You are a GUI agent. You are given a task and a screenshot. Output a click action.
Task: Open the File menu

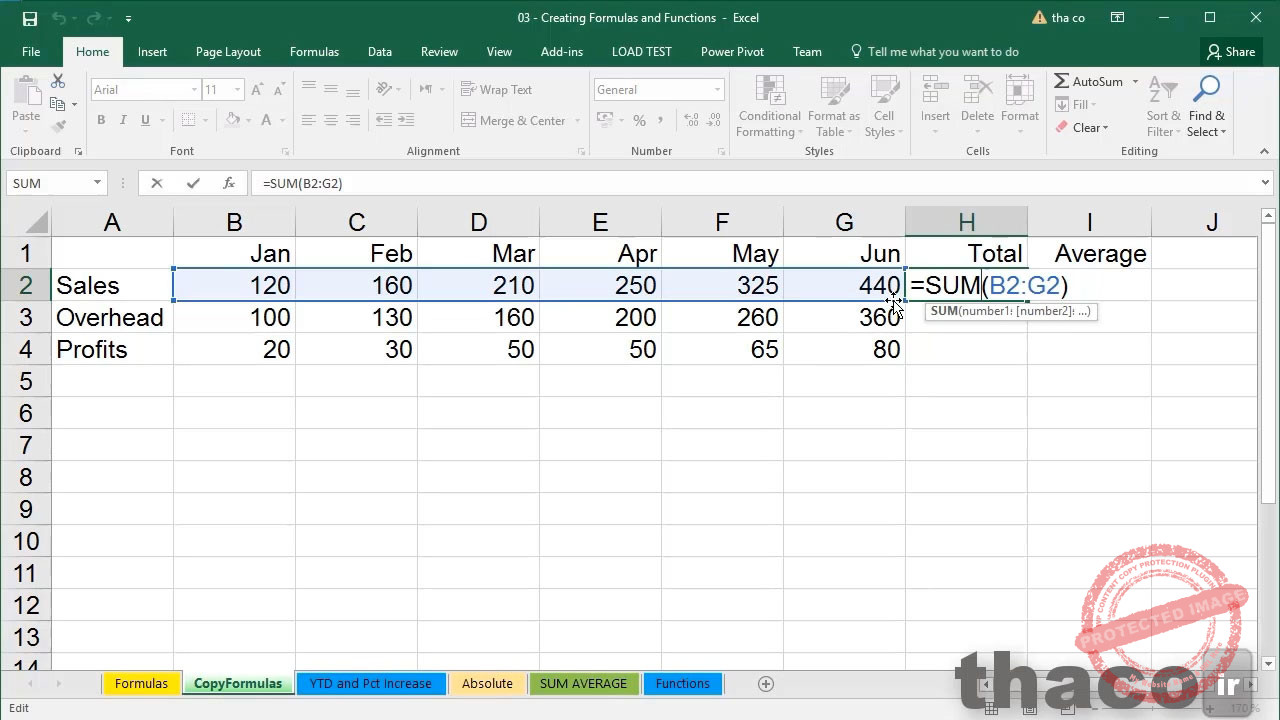[x=31, y=52]
